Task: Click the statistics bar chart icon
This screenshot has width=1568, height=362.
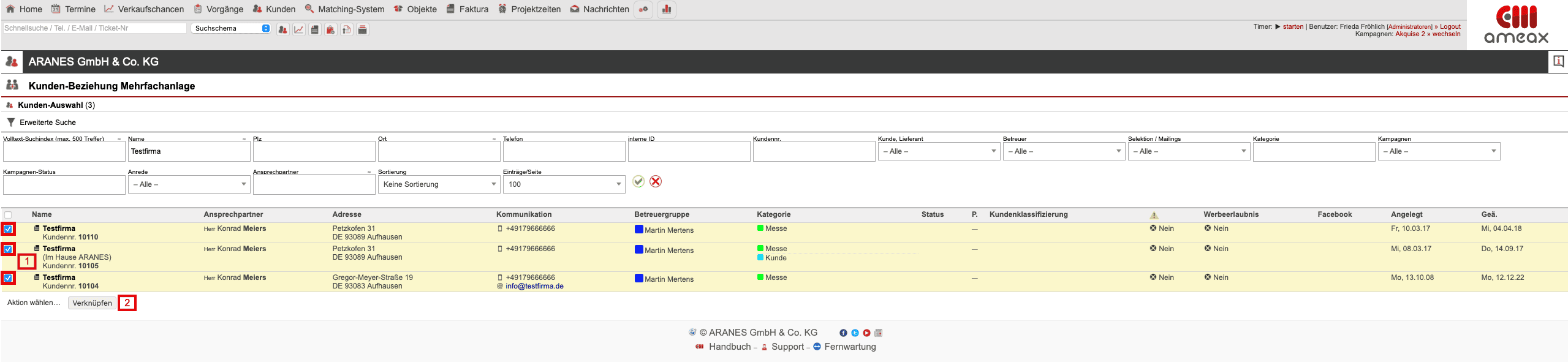Action: 666,9
